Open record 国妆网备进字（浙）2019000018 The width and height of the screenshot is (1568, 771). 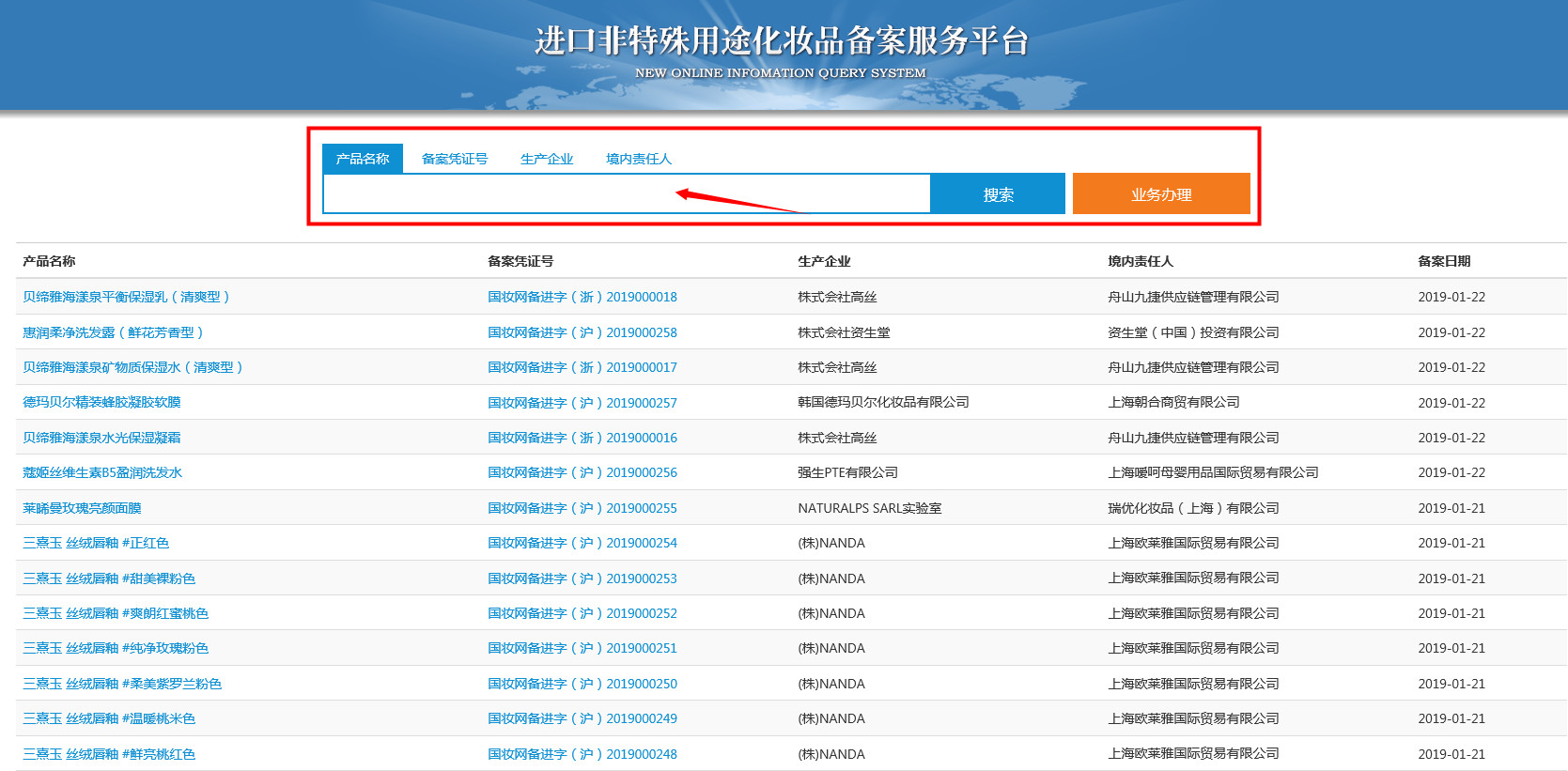582,297
